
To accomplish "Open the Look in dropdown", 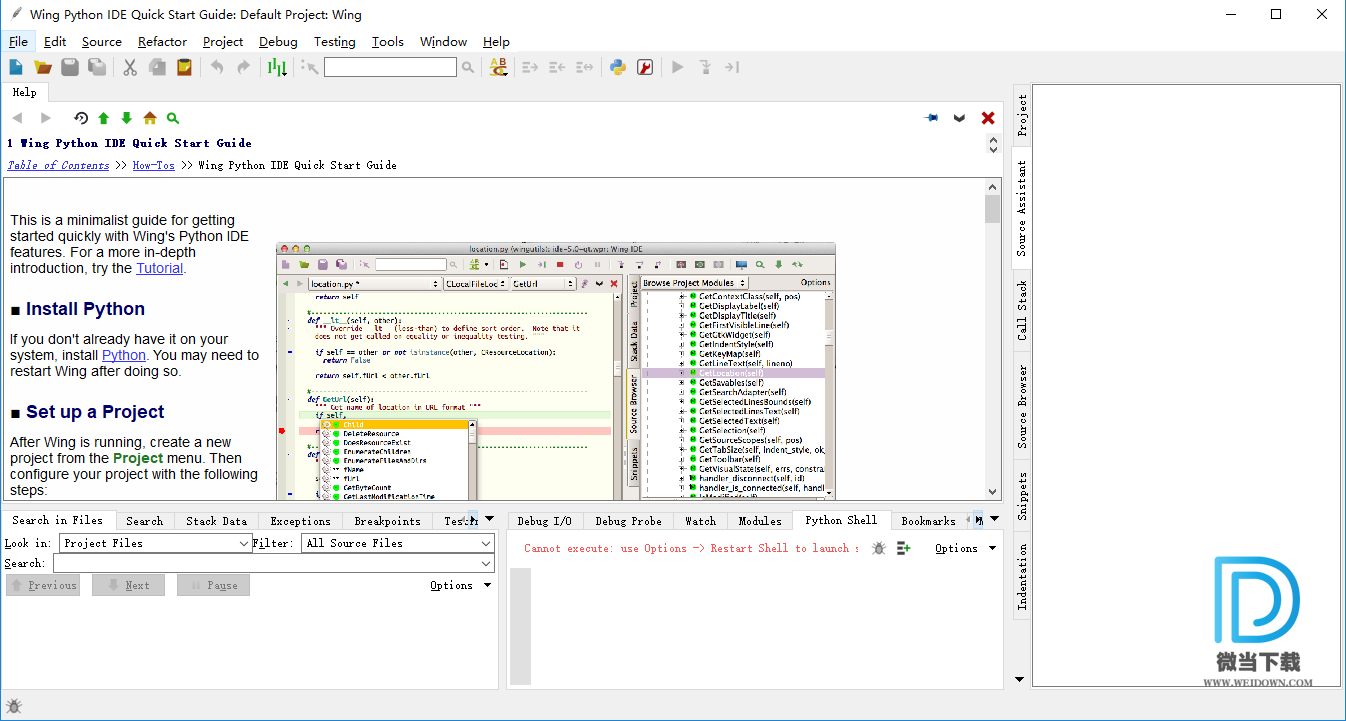I will [155, 543].
